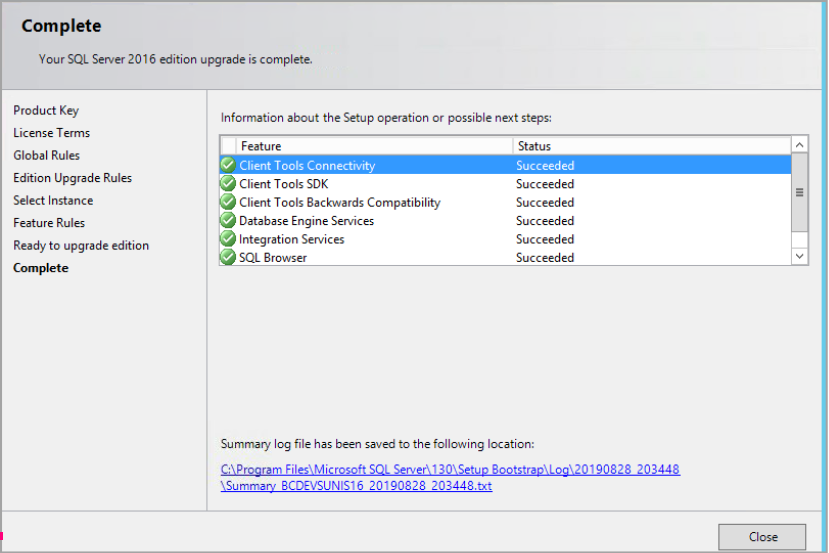This screenshot has width=829, height=553.
Task: Go to Global Rules step
Action: (47, 156)
